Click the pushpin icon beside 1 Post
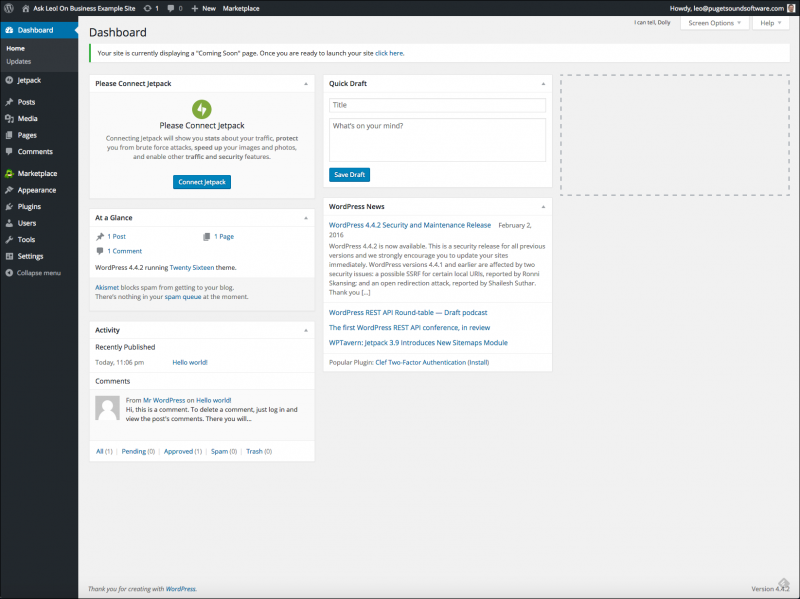 (100, 236)
